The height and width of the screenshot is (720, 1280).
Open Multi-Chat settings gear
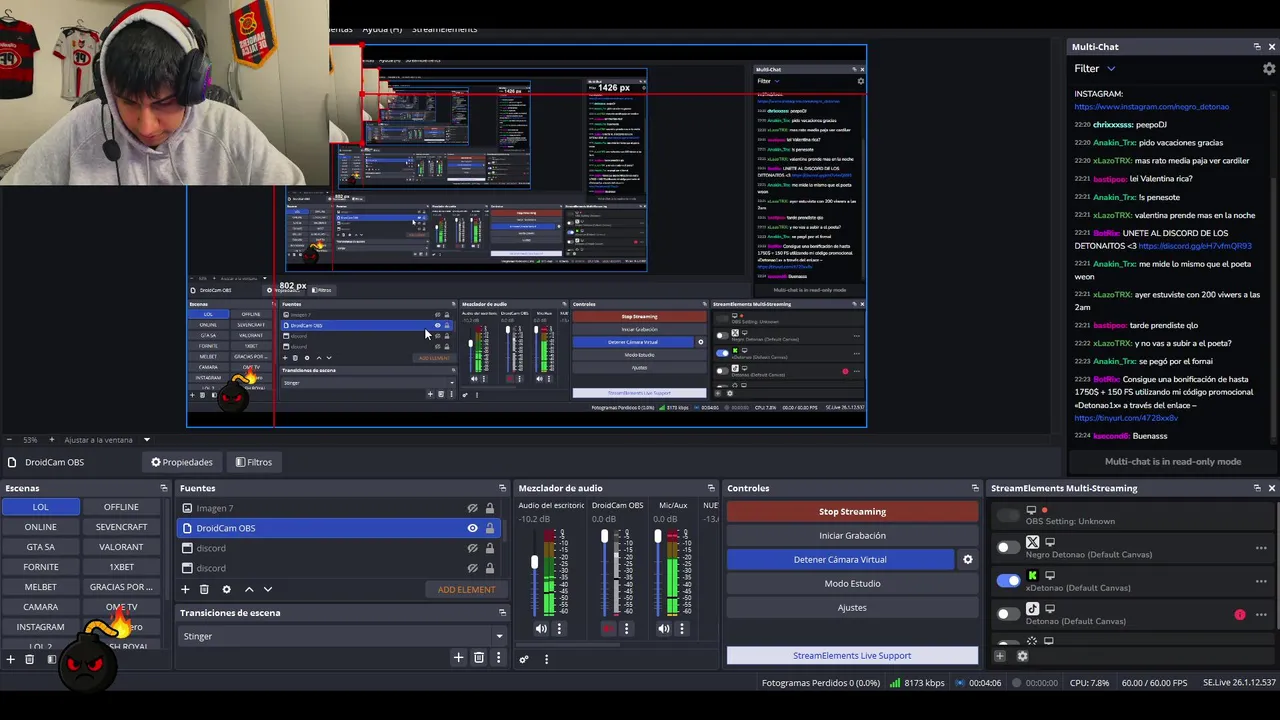coord(1269,69)
